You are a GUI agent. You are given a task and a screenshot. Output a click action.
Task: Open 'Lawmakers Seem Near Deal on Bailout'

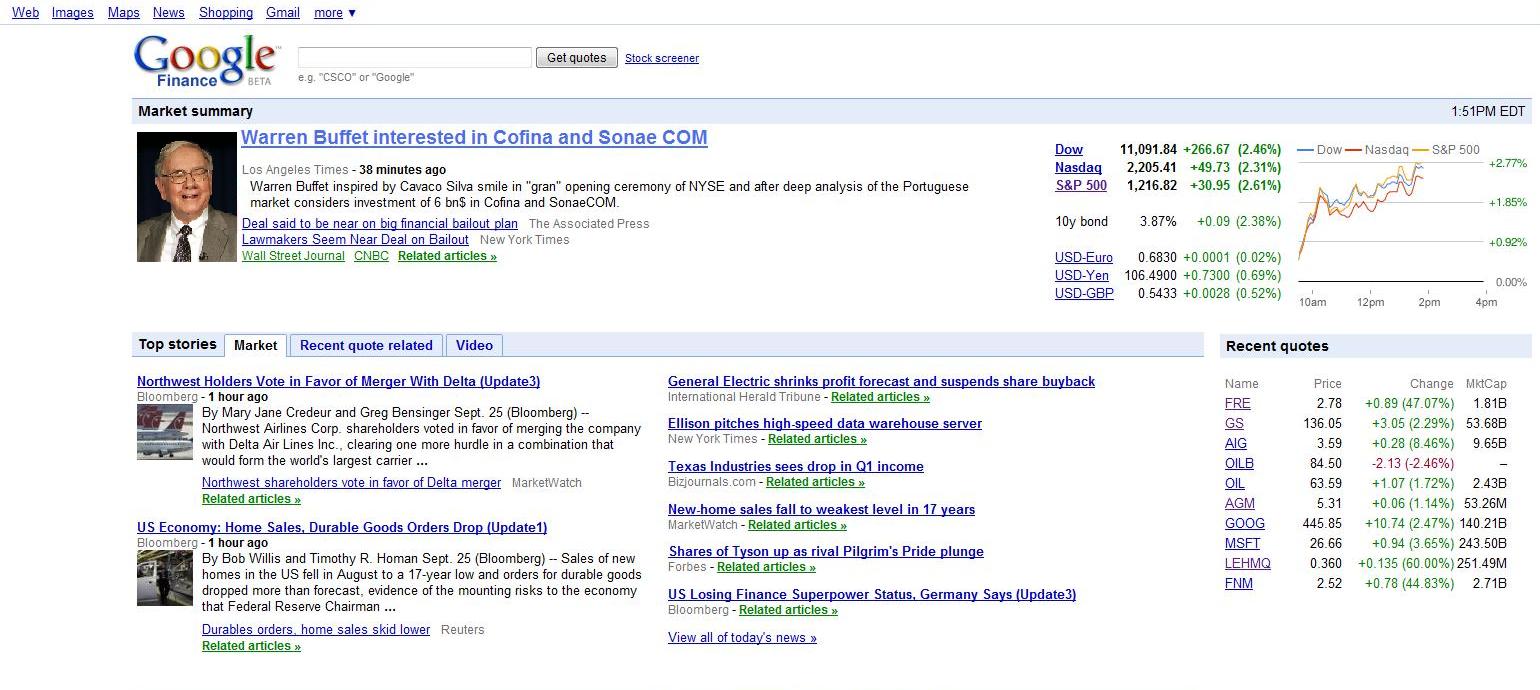[x=355, y=240]
